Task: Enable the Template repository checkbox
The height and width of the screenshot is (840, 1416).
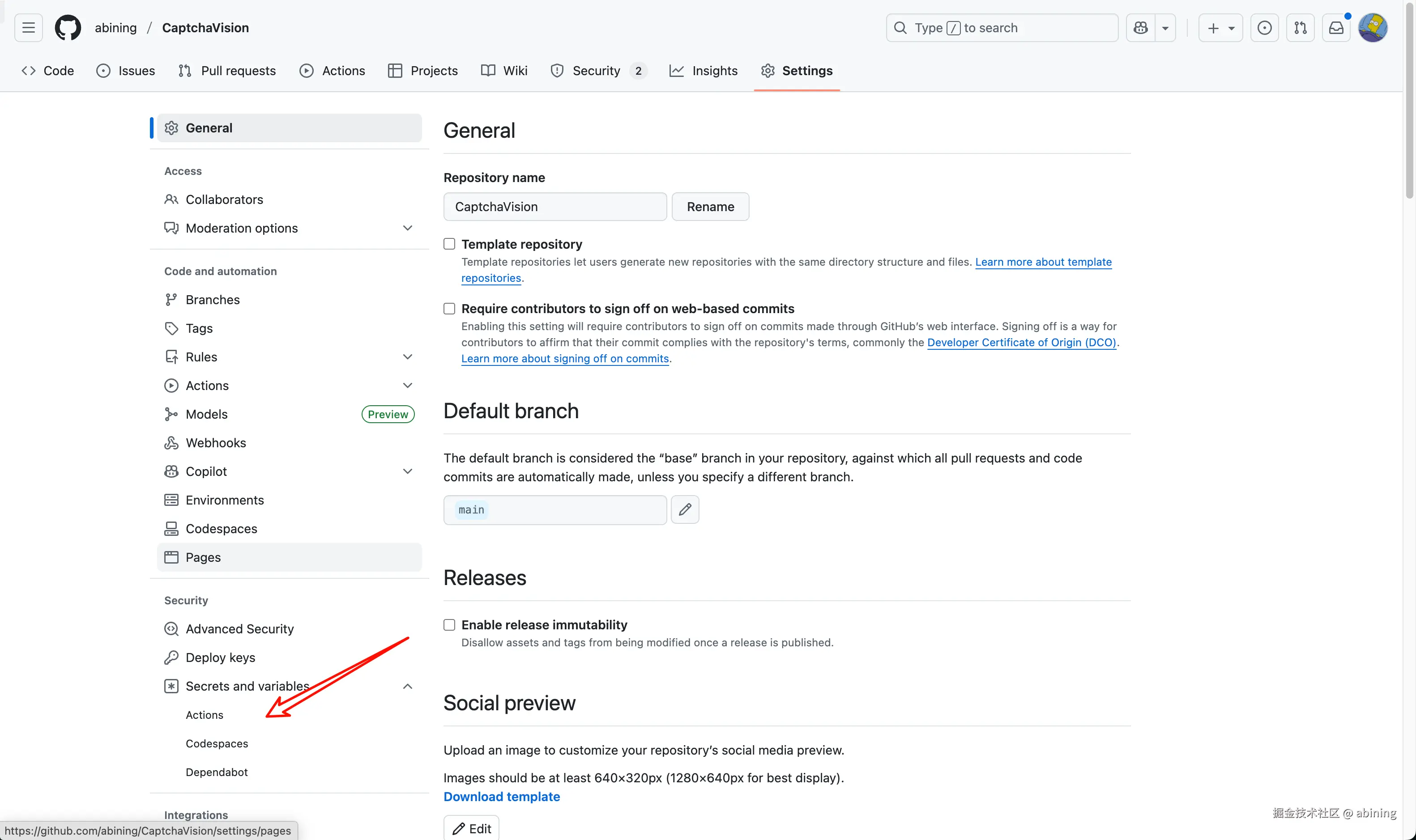Action: click(449, 244)
